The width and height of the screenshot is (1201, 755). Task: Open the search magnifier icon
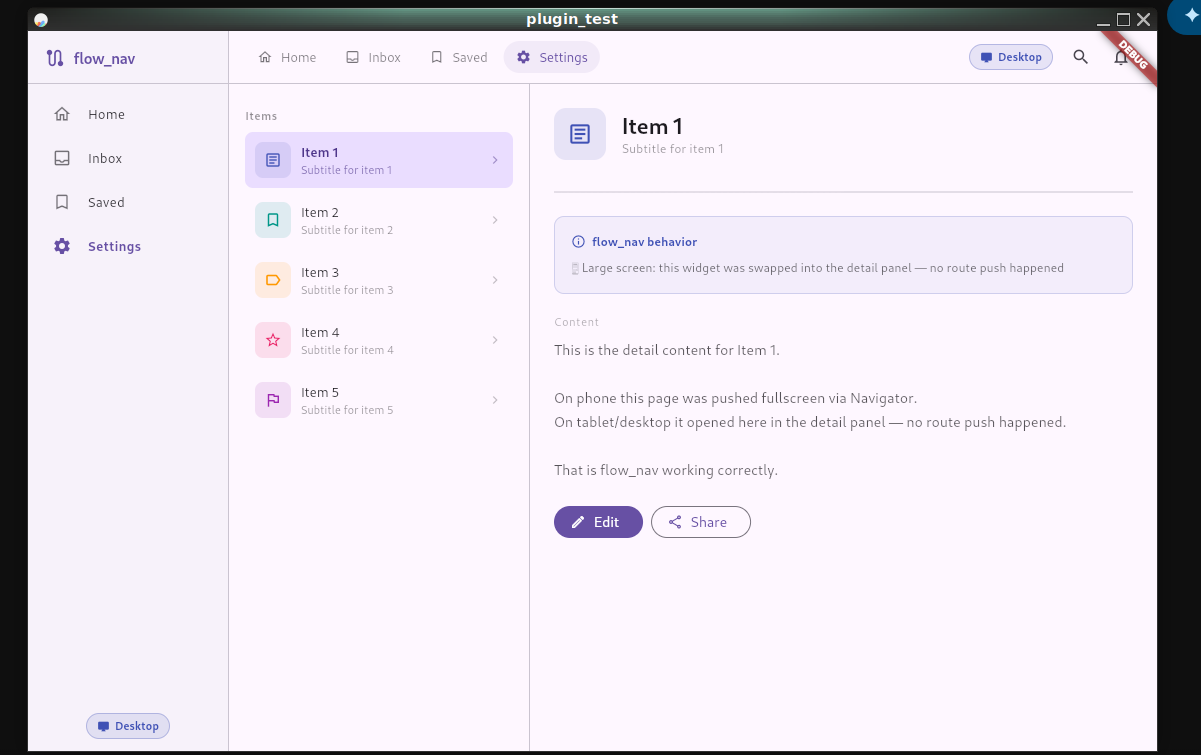click(1080, 57)
